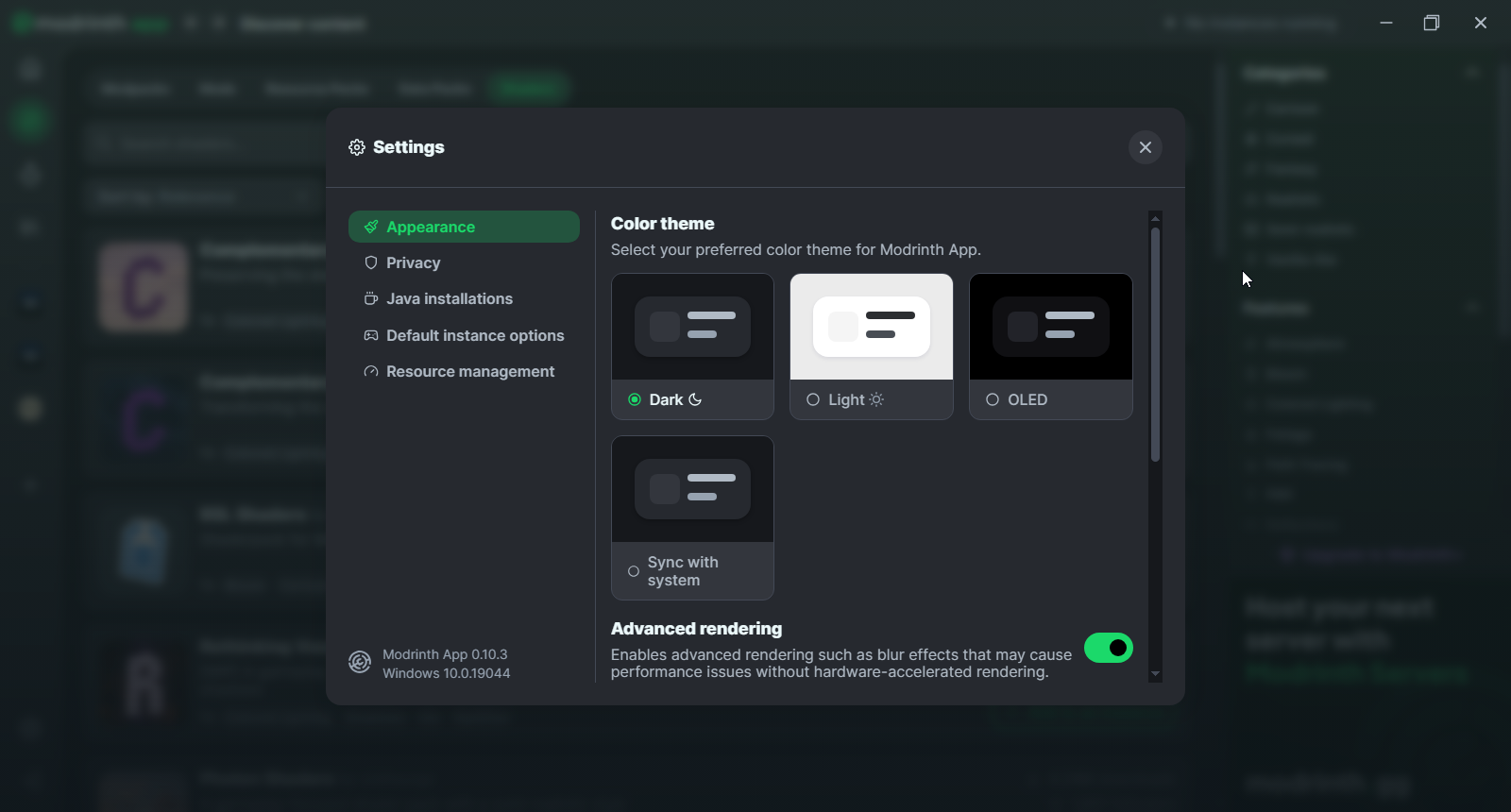The image size is (1511, 812).
Task: Open the Java installations tab
Action: 464,298
